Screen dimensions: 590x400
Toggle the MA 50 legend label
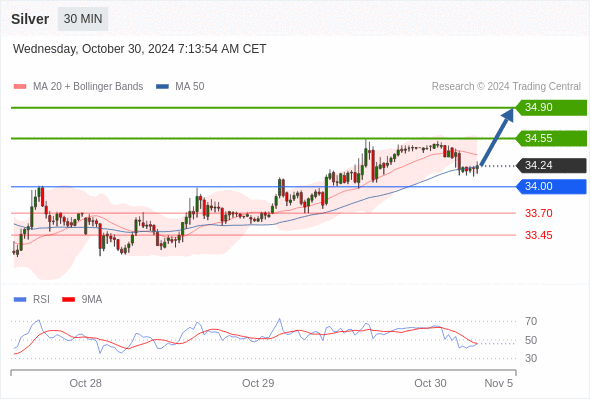(190, 87)
